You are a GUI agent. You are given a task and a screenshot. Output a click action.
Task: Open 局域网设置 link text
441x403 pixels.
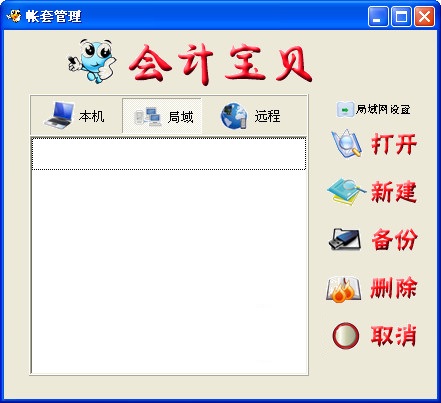tap(383, 109)
